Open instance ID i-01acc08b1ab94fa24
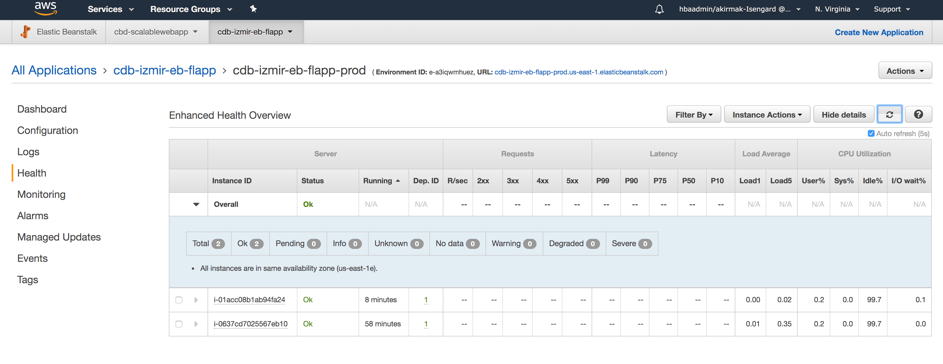The image size is (943, 364). [x=250, y=300]
